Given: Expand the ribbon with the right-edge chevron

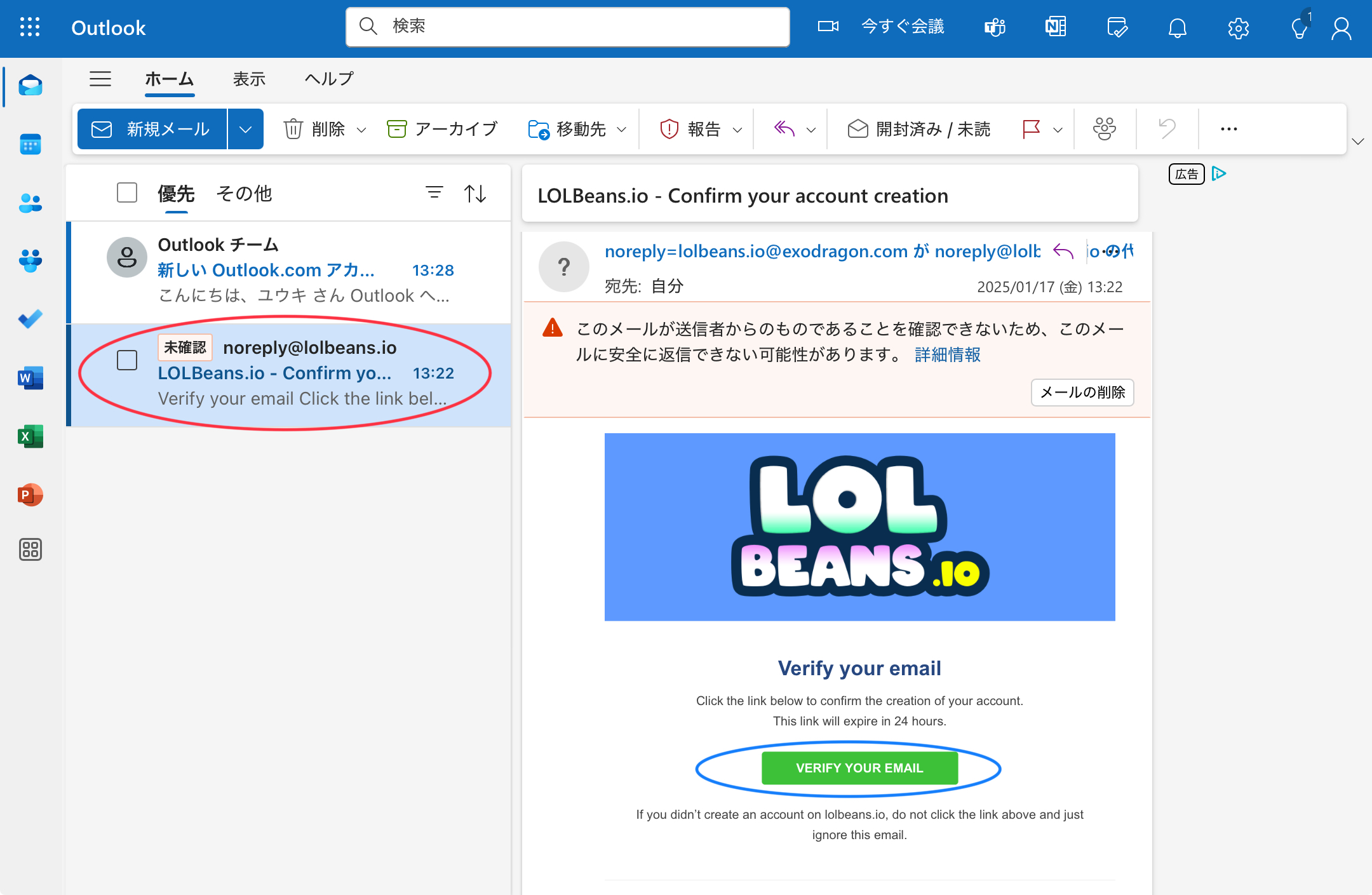Looking at the screenshot, I should coord(1358,141).
